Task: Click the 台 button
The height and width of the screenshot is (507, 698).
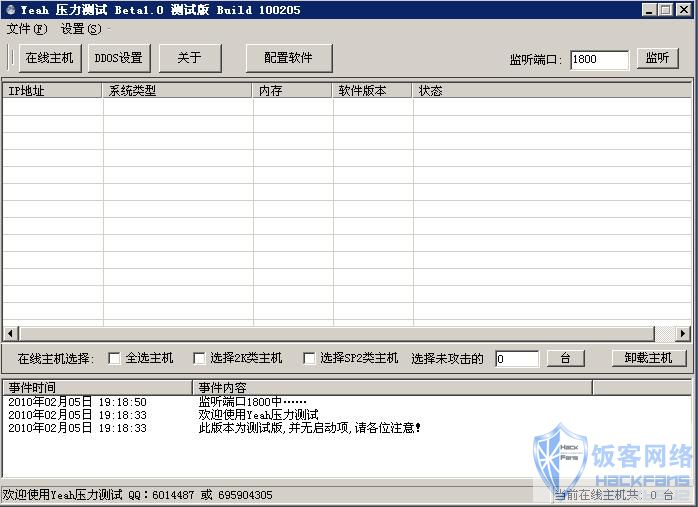Action: [565, 358]
